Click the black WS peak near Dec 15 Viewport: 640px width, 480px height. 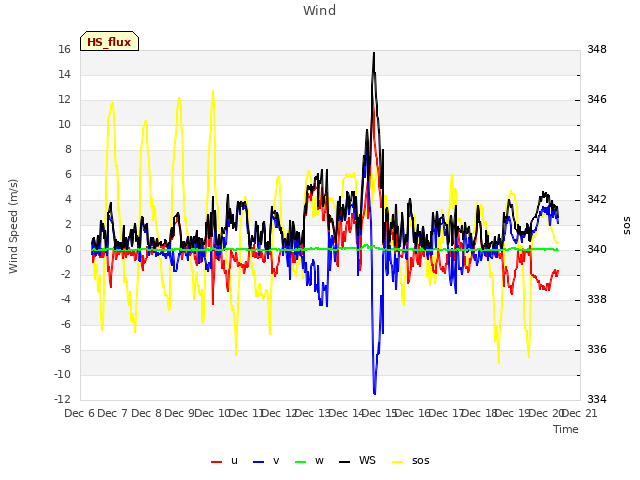click(373, 53)
